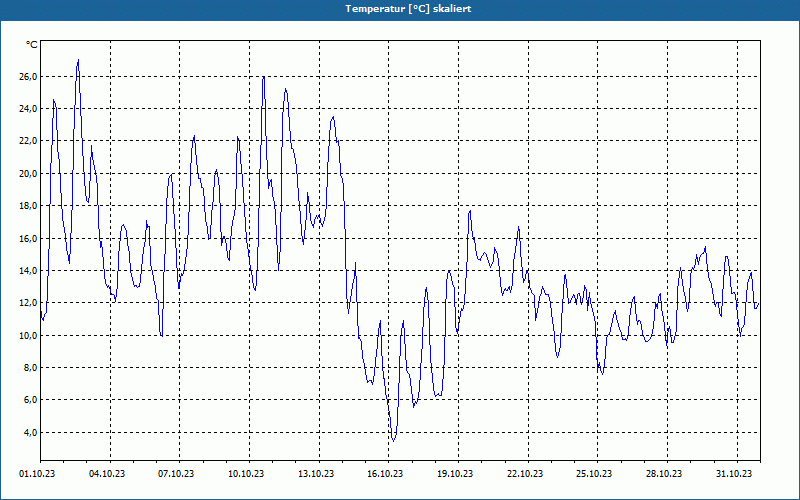Click the date label 16.10.23

click(385, 474)
